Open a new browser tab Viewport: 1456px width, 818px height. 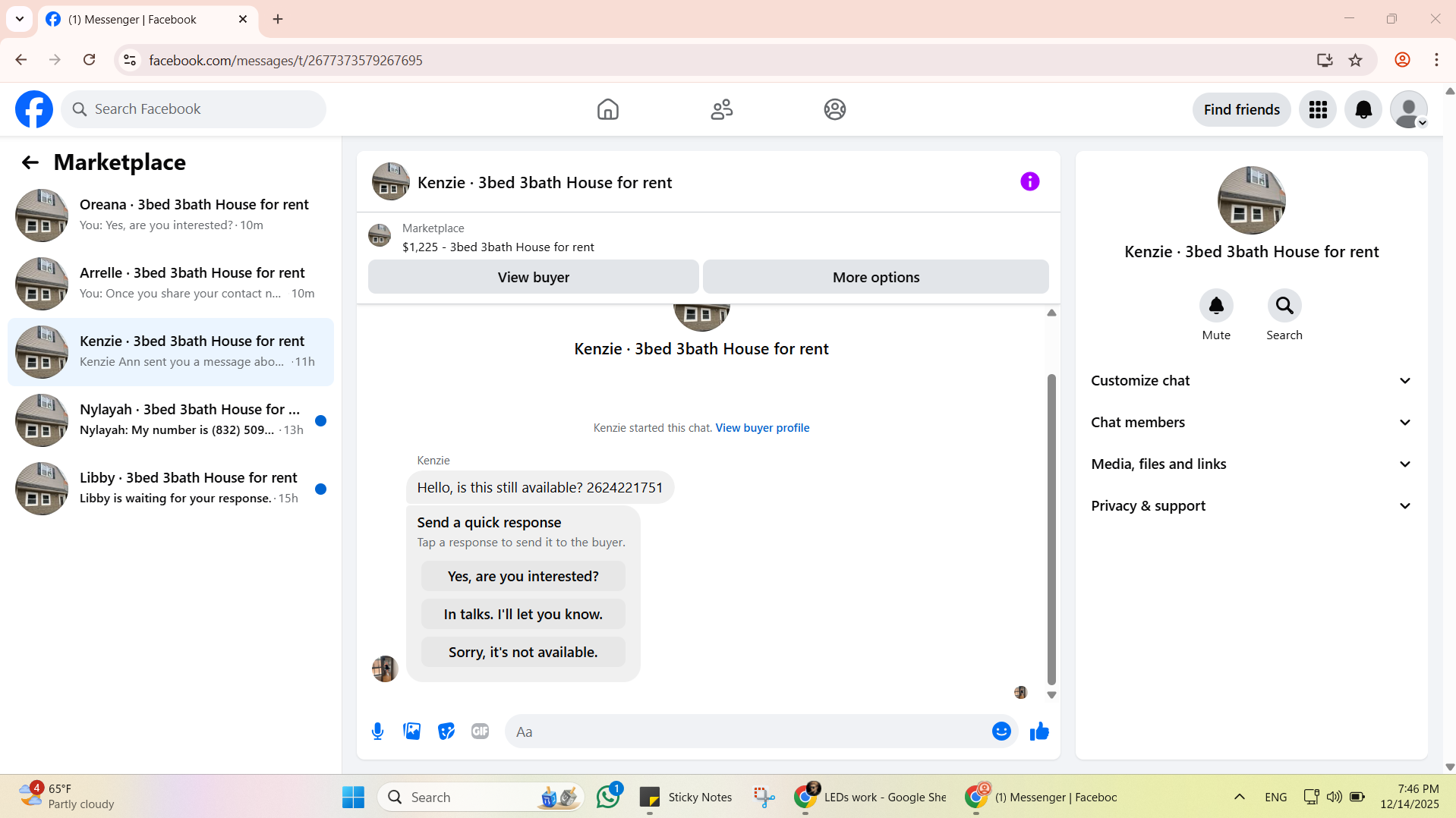click(278, 19)
